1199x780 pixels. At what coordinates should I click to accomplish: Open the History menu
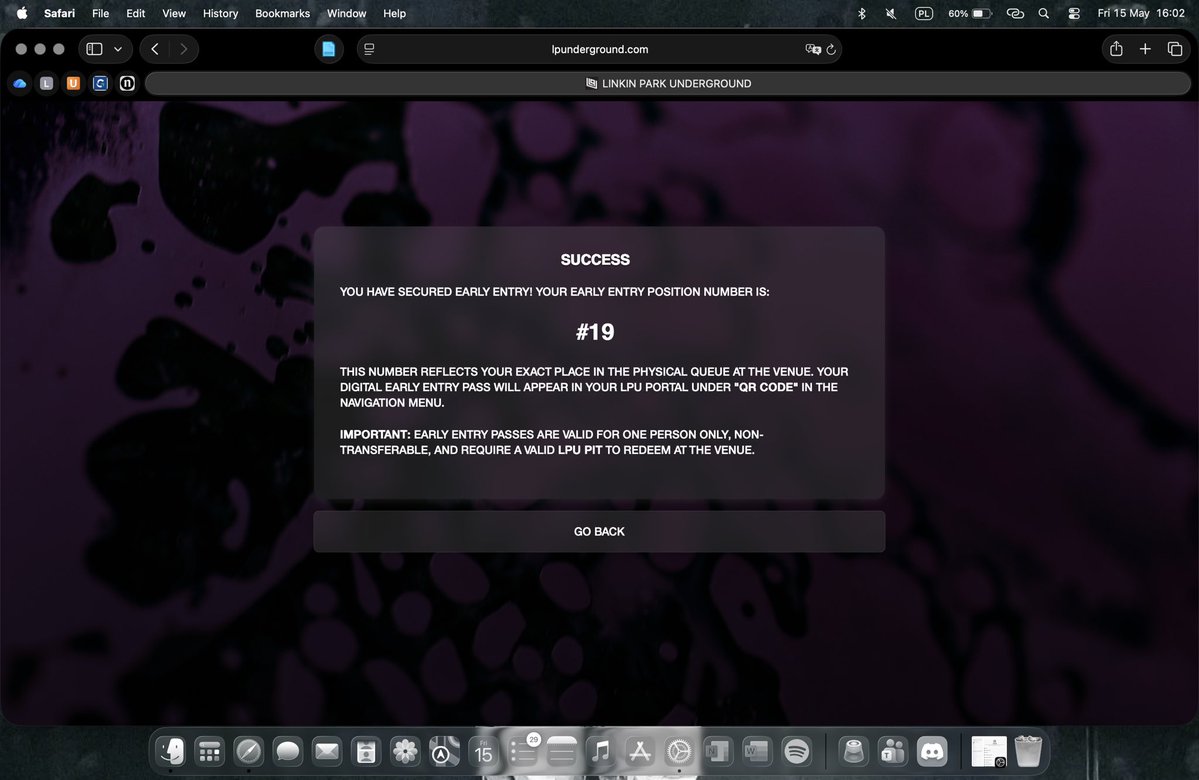[x=220, y=13]
